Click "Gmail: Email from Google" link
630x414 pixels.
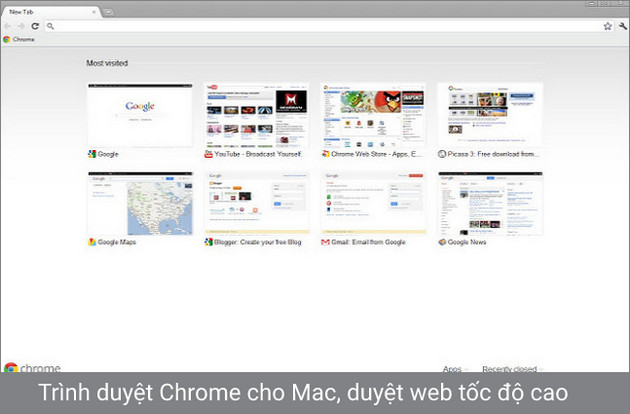(x=368, y=242)
